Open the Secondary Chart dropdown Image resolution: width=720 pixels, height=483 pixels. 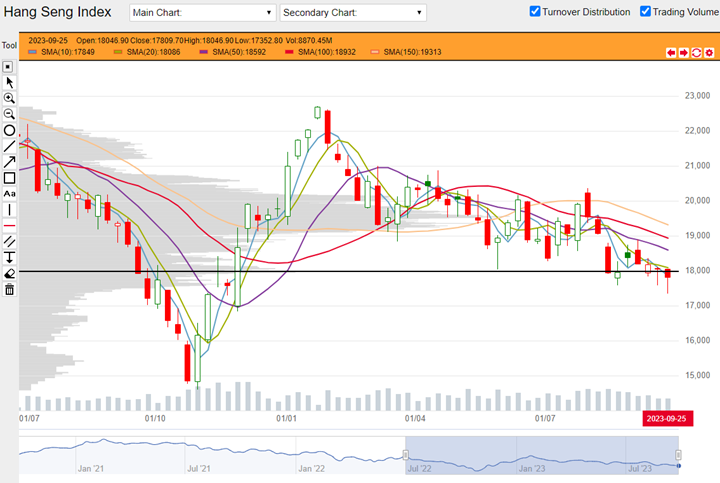click(353, 13)
